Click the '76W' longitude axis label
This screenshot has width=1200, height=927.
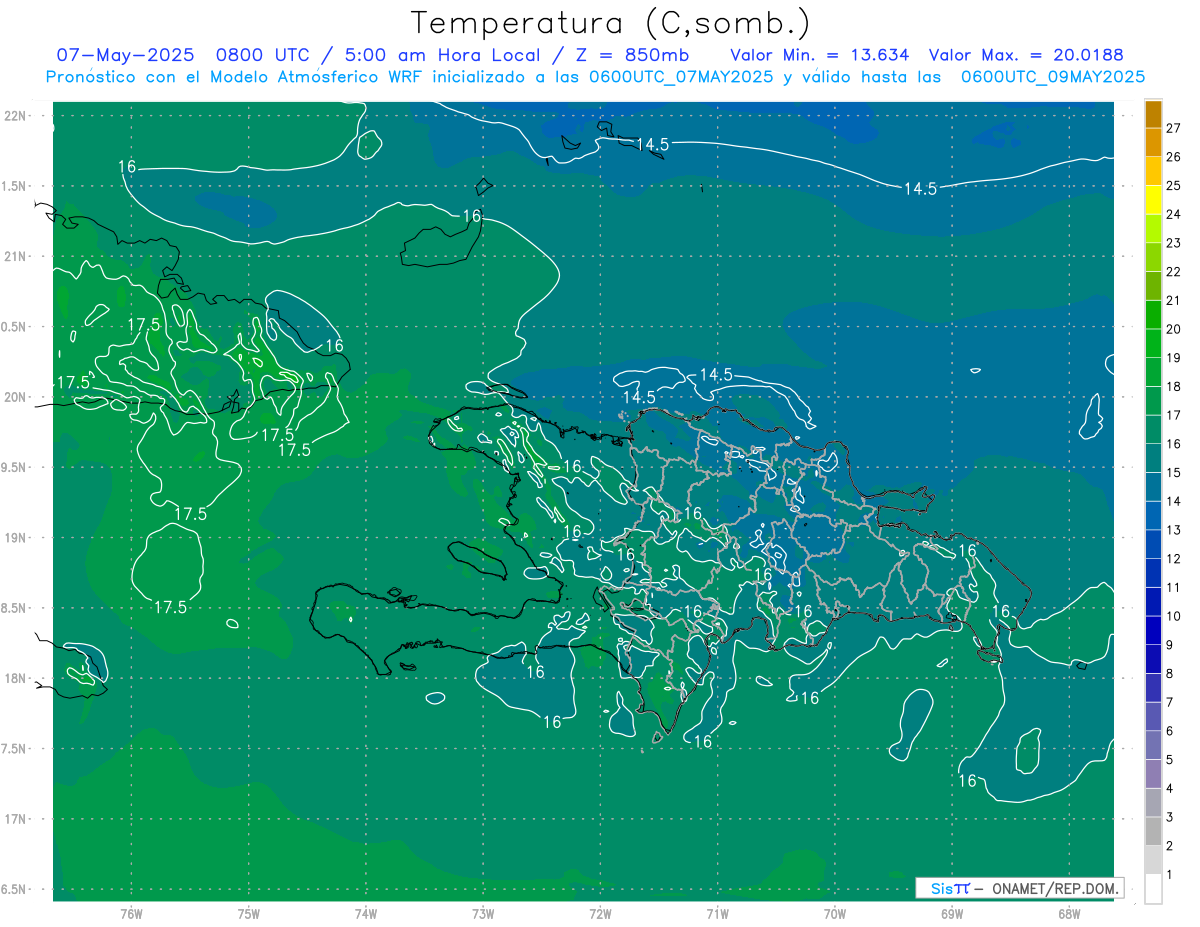click(131, 914)
